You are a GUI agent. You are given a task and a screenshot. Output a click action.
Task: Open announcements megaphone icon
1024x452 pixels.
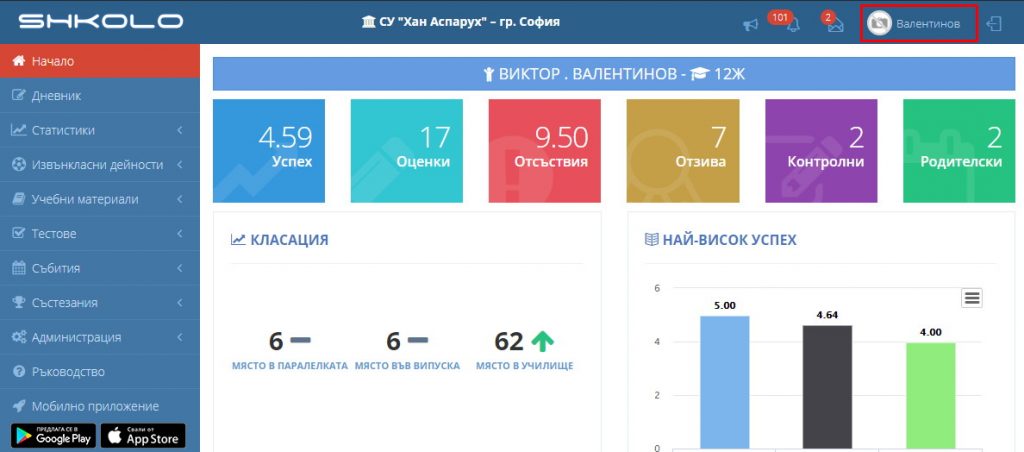tap(750, 25)
